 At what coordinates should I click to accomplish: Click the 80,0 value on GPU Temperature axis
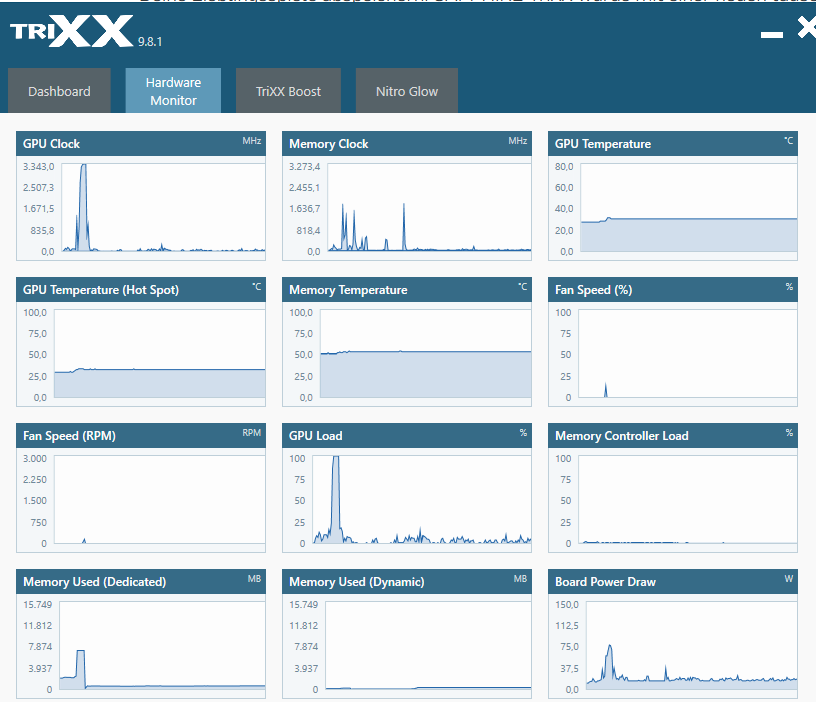tap(564, 167)
